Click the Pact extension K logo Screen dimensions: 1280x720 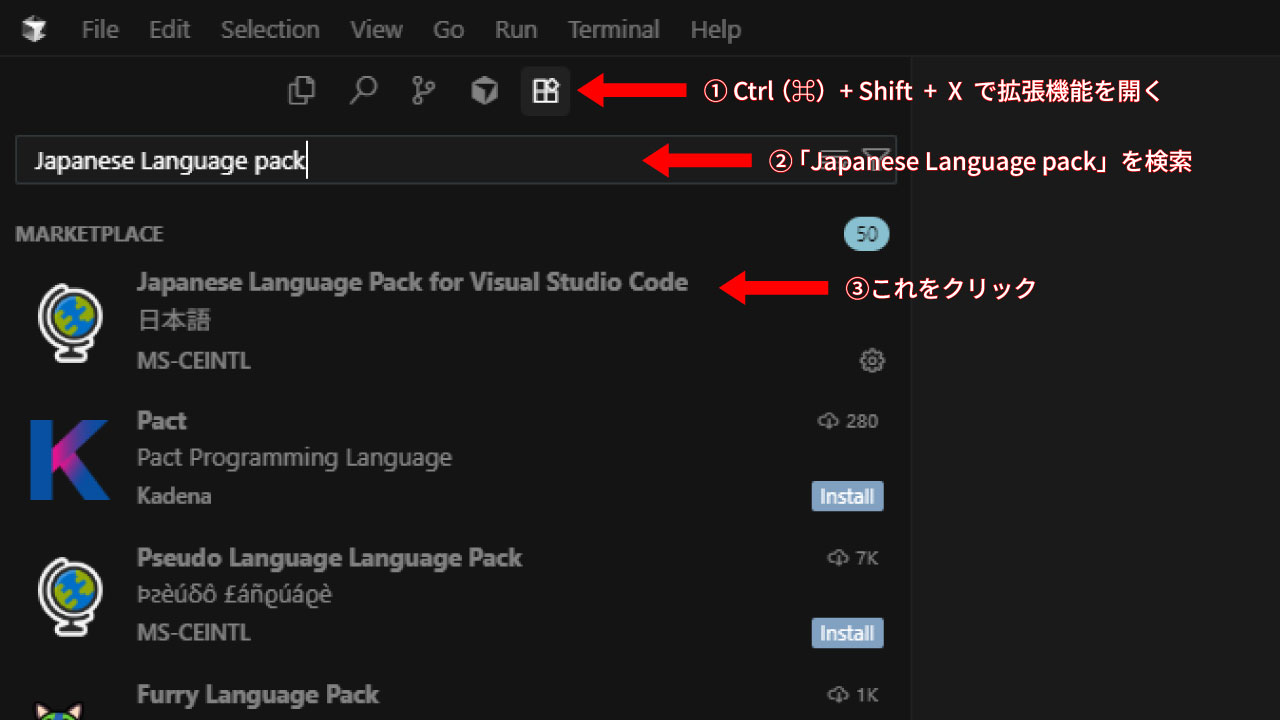[69, 459]
